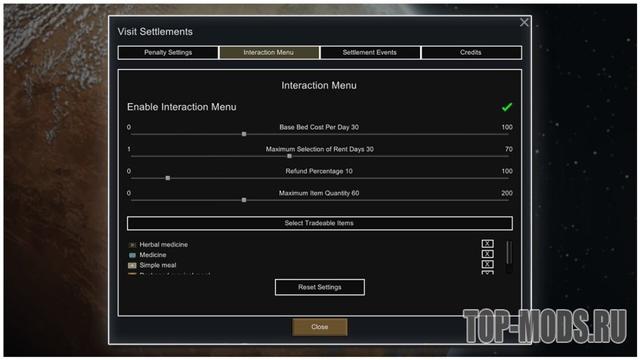The height and width of the screenshot is (360, 640).
Task: Remove Medicine with its X box
Action: (x=487, y=254)
